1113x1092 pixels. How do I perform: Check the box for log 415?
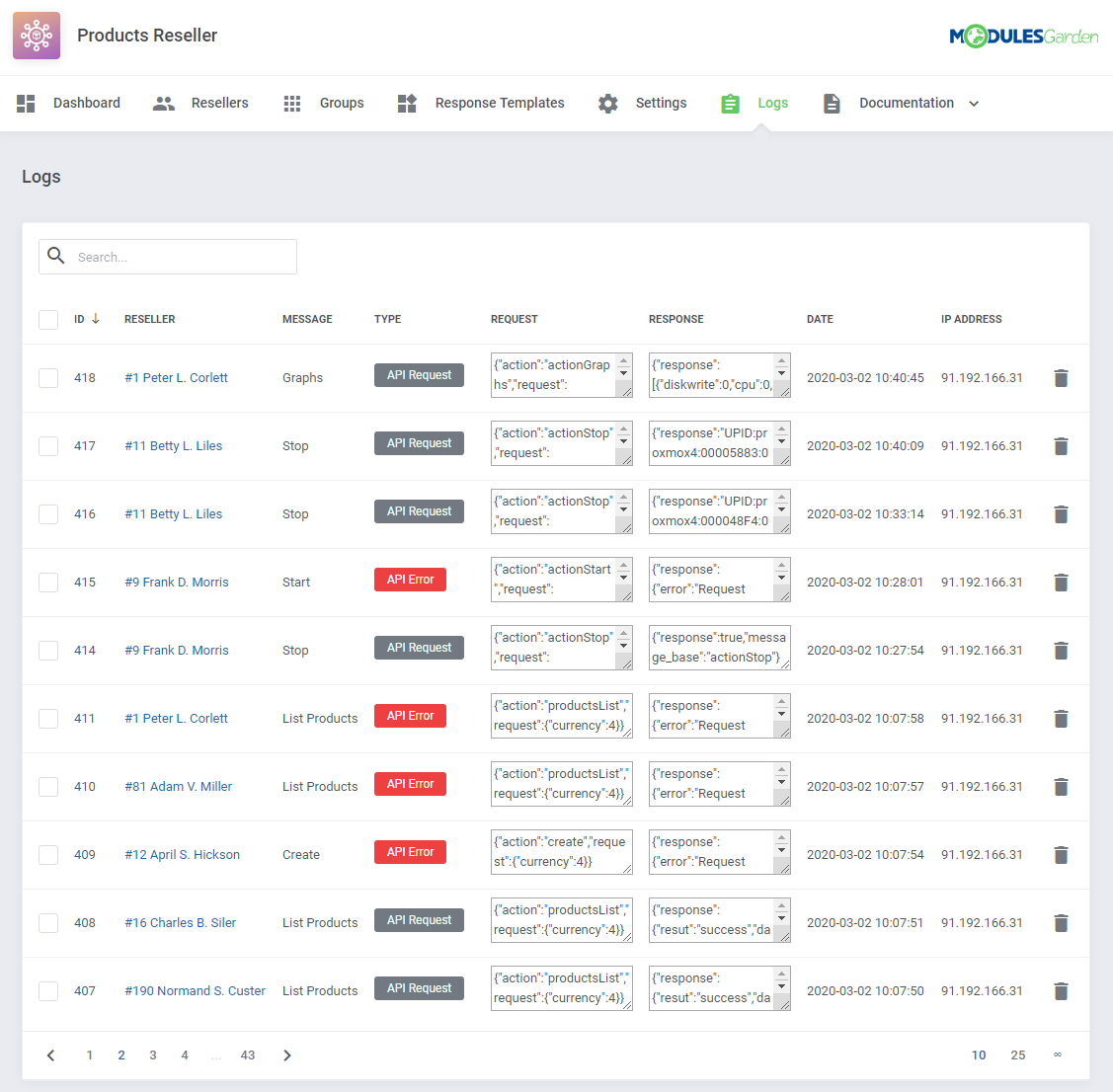(x=48, y=583)
